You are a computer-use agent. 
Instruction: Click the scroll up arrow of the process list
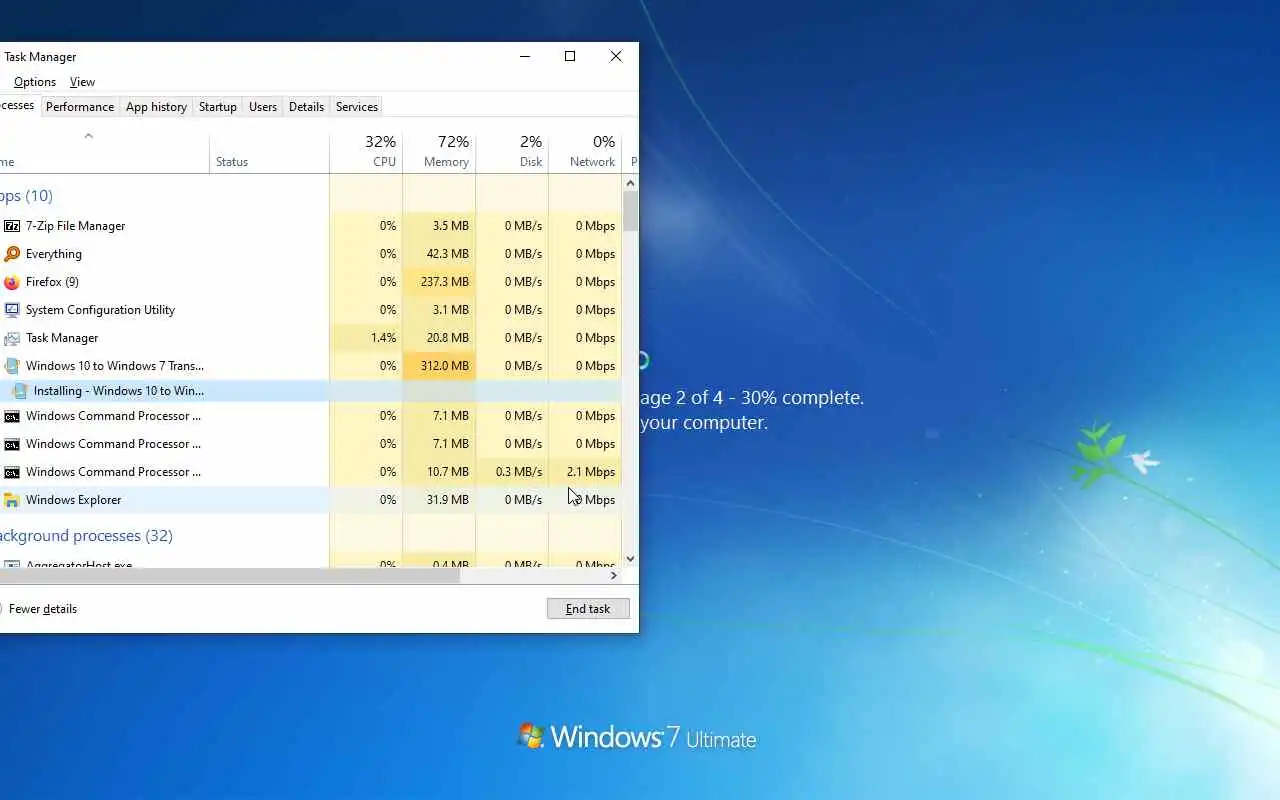pos(630,183)
